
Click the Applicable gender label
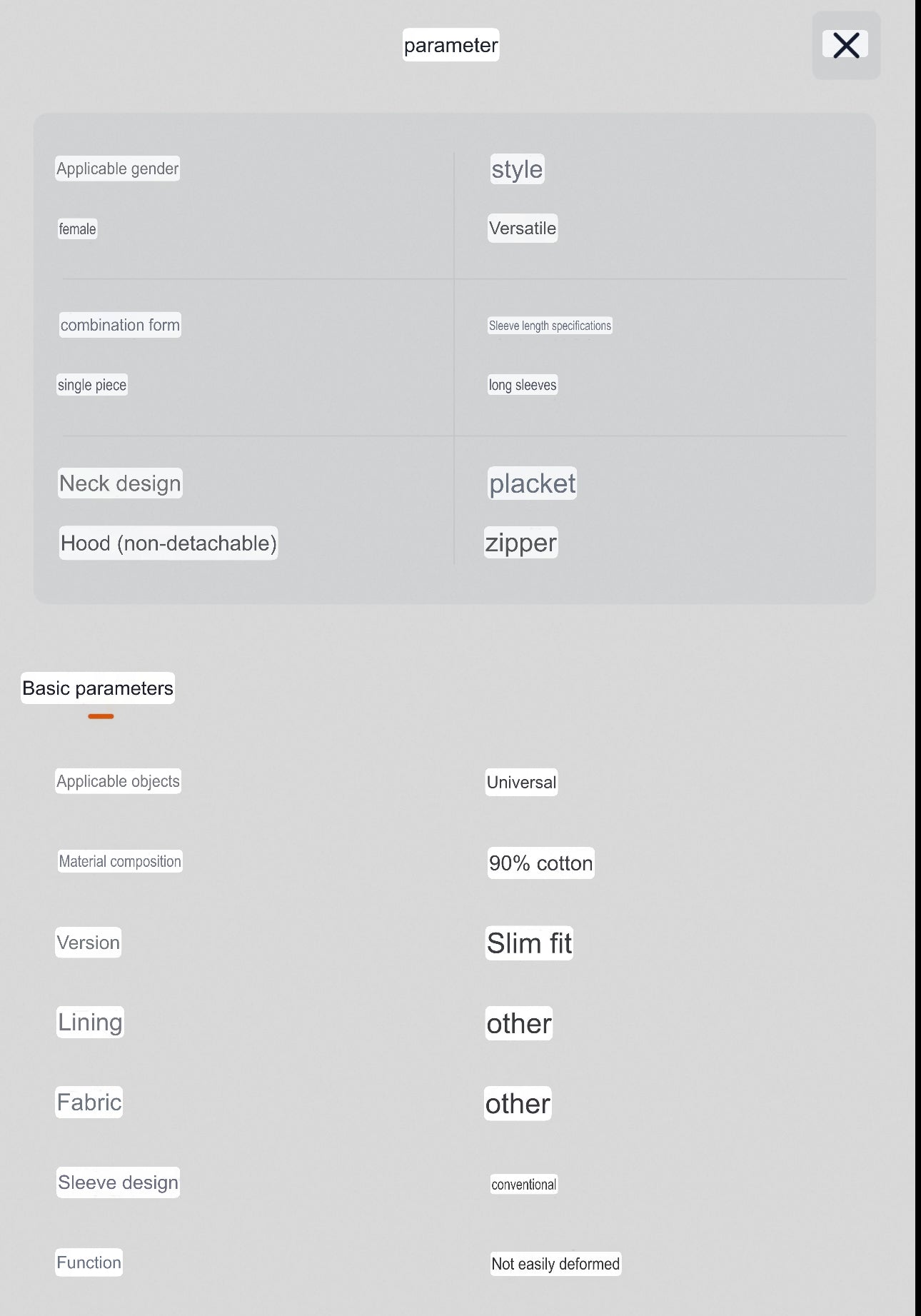118,169
